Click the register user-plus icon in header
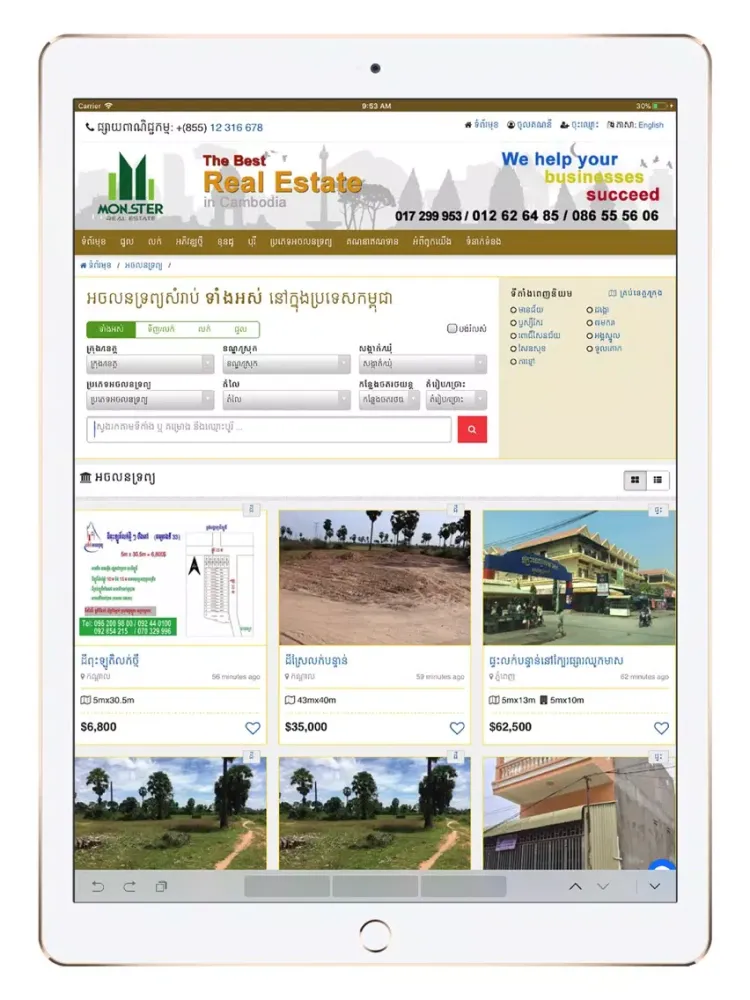This screenshot has width=750, height=1000. [564, 125]
